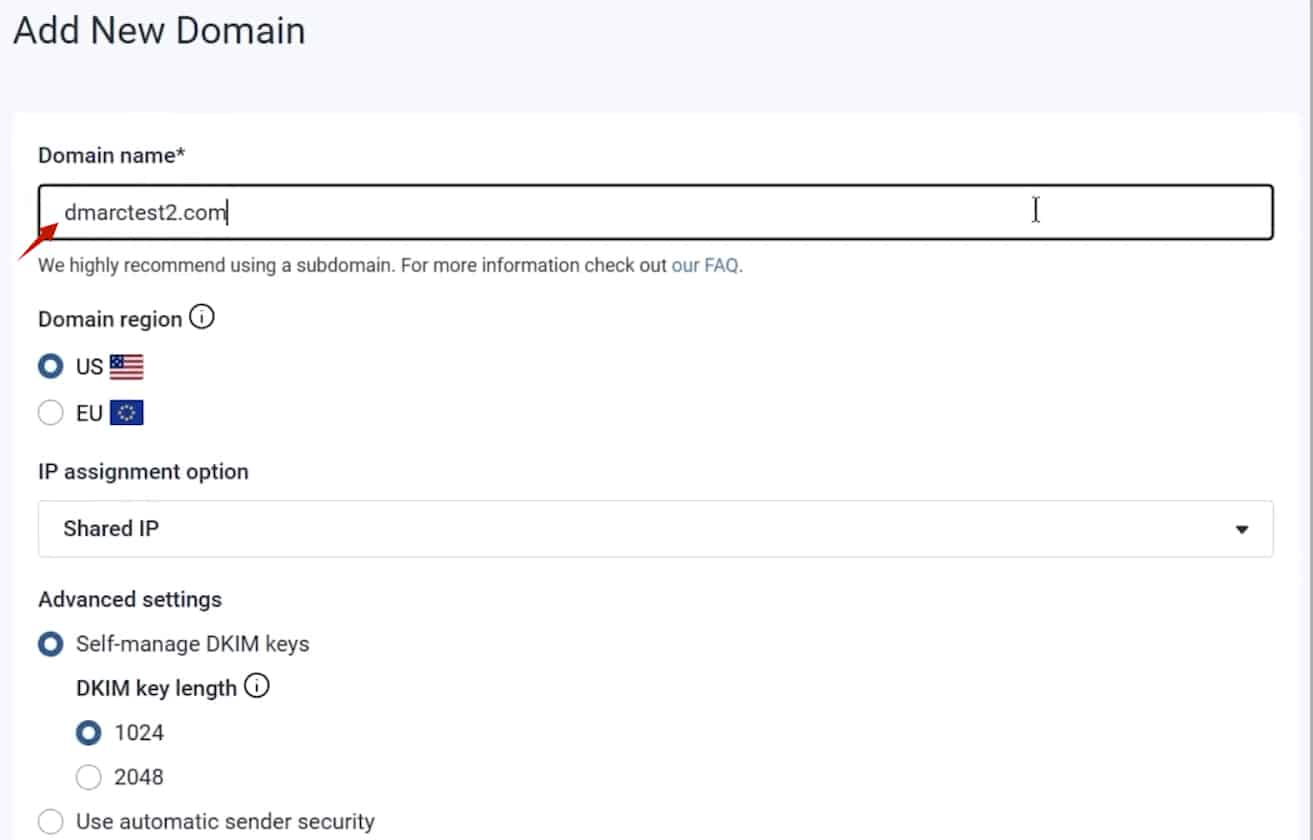Click the Add New Domain heading
Viewport: 1313px width, 840px height.
[x=159, y=31]
